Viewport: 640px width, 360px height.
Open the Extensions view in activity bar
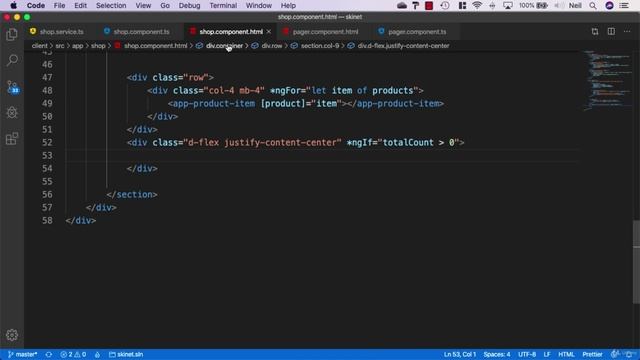pyautogui.click(x=12, y=139)
